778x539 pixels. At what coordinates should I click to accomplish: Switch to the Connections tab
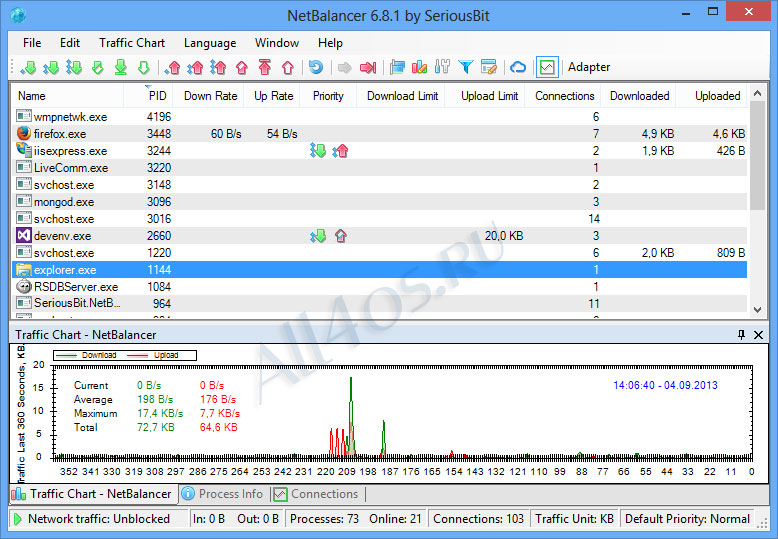[x=317, y=494]
